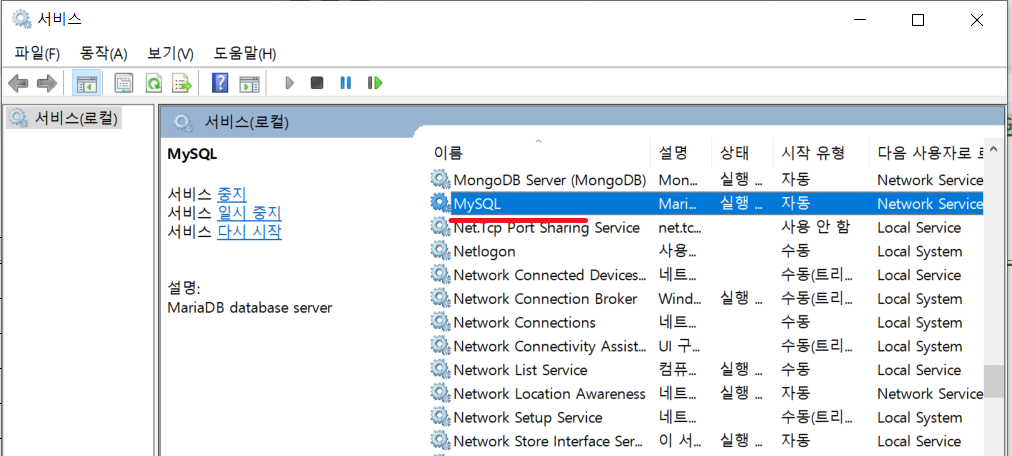Click the Restart Service toolbar icon
This screenshot has height=456, width=1012.
375,83
